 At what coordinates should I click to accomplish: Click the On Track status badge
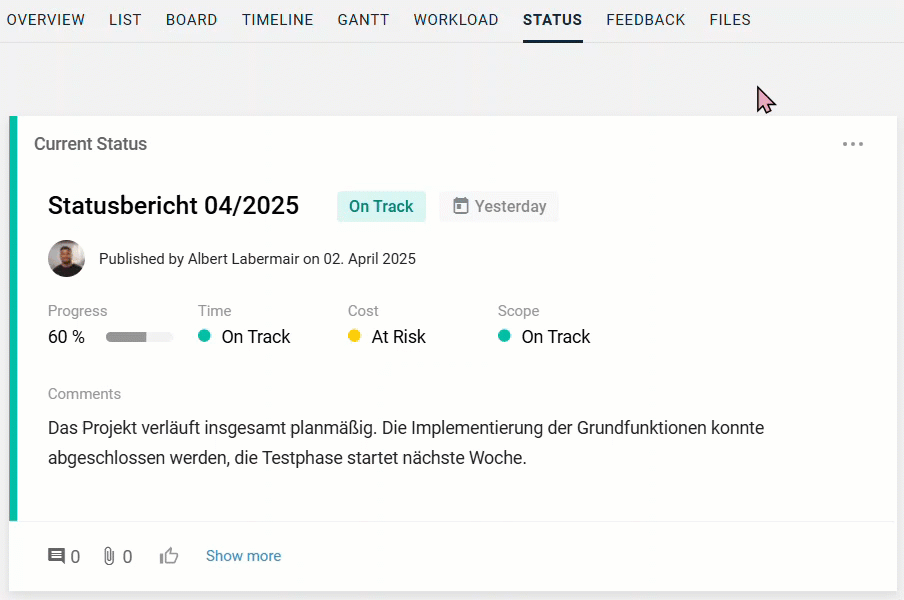(x=381, y=206)
